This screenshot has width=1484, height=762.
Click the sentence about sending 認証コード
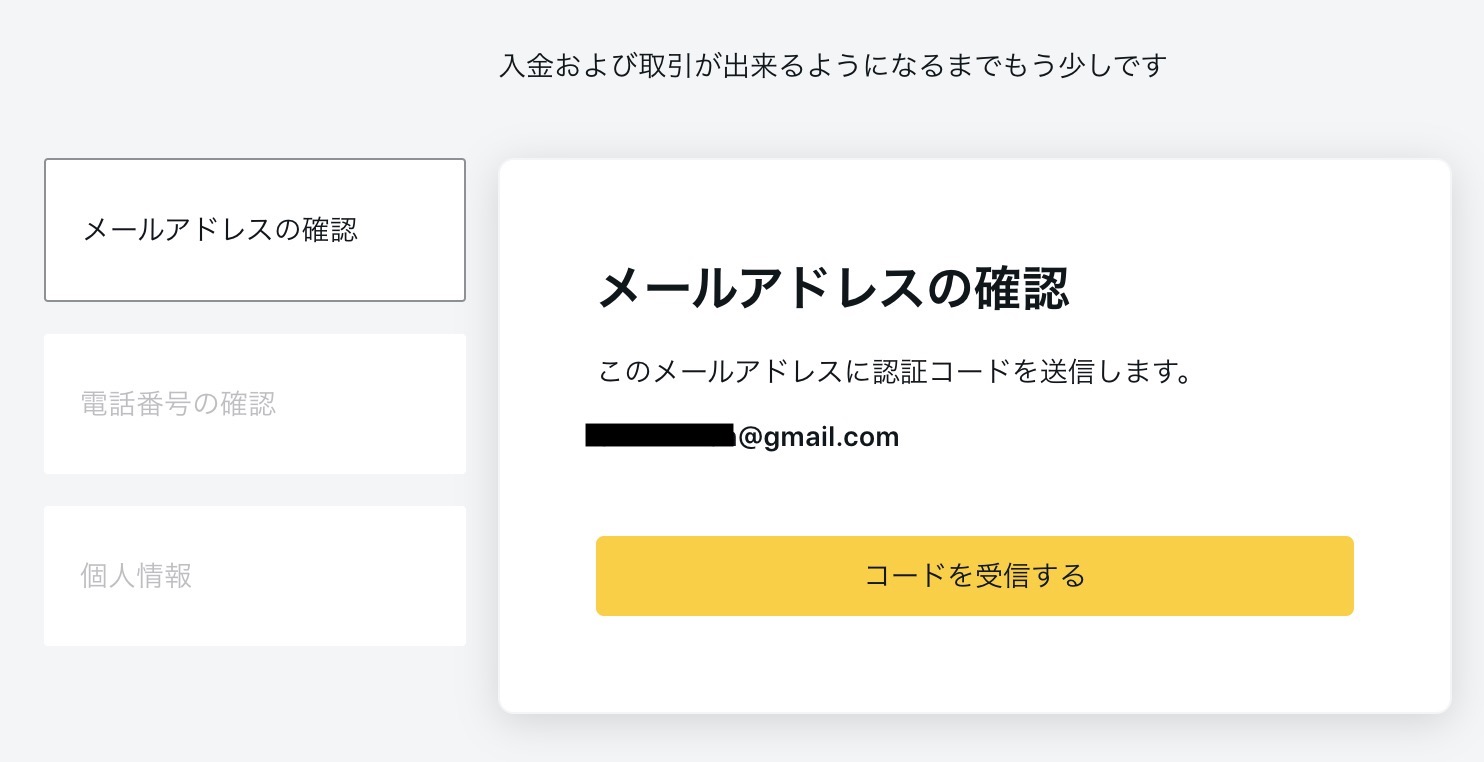(895, 373)
